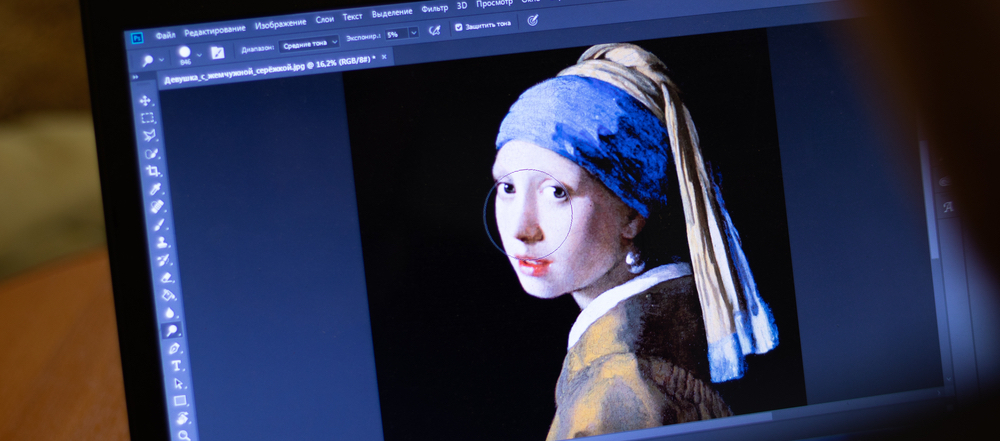Open the Редактирование menu
Image resolution: width=1000 pixels, height=441 pixels.
[215, 29]
